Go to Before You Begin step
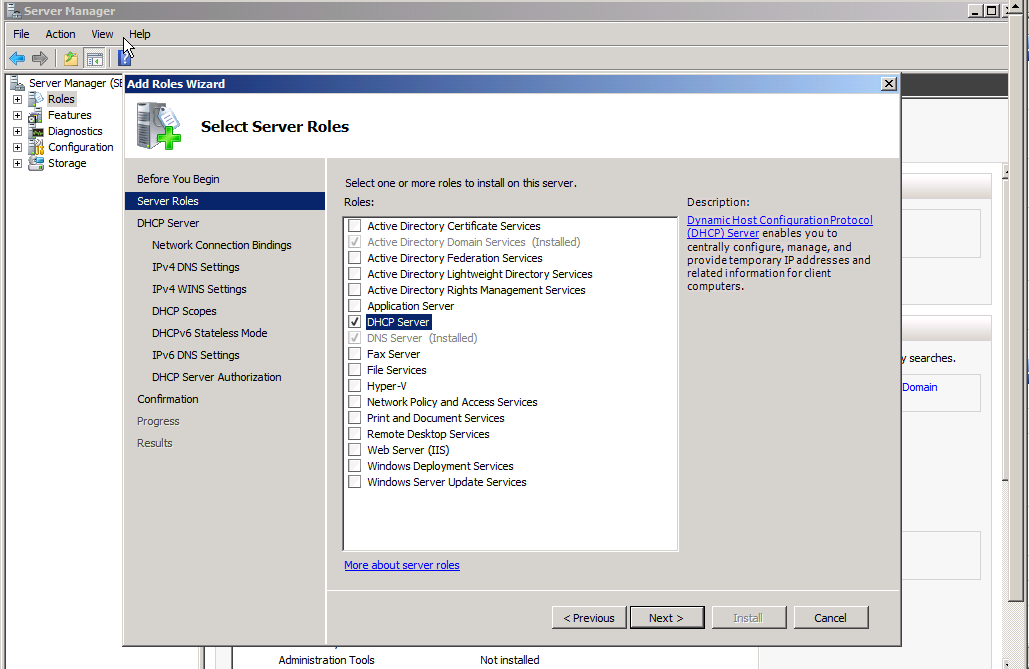The width and height of the screenshot is (1029, 669). [178, 179]
